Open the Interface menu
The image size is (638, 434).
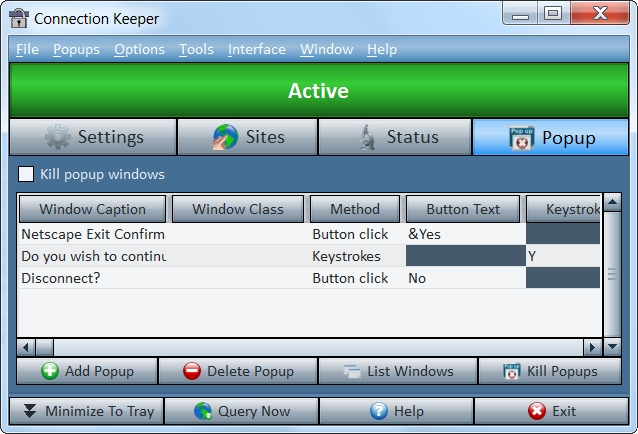257,49
